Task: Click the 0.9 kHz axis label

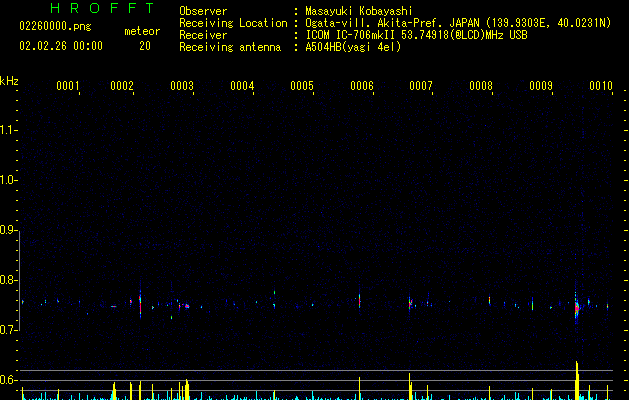Action: click(x=8, y=230)
